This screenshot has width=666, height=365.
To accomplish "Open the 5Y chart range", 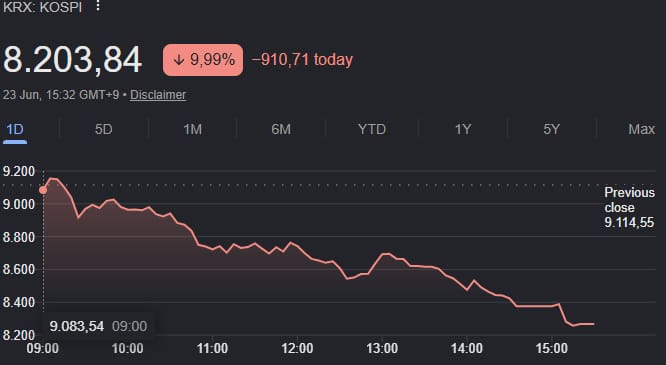I will pyautogui.click(x=551, y=129).
